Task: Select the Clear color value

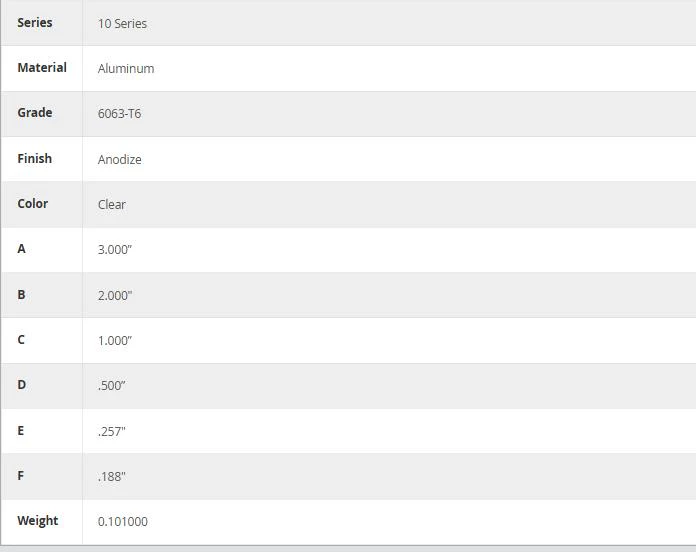Action: pyautogui.click(x=112, y=205)
